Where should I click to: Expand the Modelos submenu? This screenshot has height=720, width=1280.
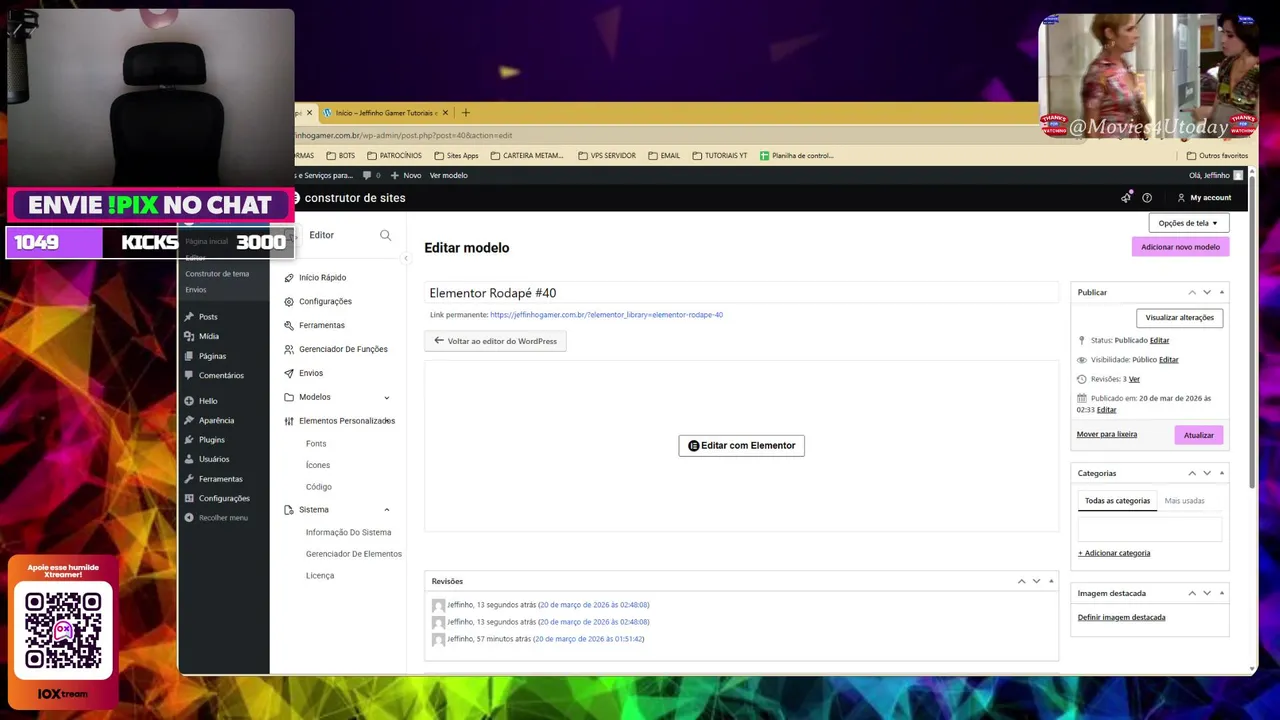click(x=387, y=398)
